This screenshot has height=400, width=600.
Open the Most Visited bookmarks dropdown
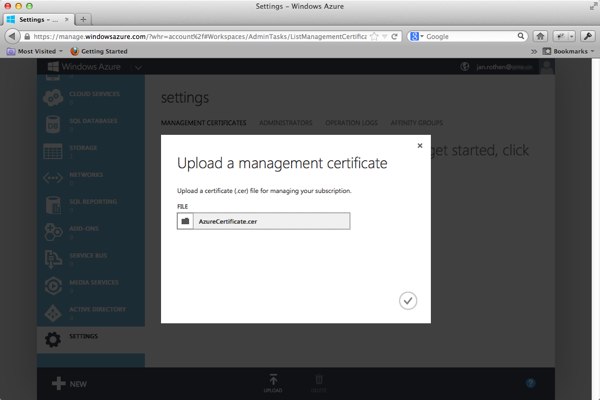(35, 50)
